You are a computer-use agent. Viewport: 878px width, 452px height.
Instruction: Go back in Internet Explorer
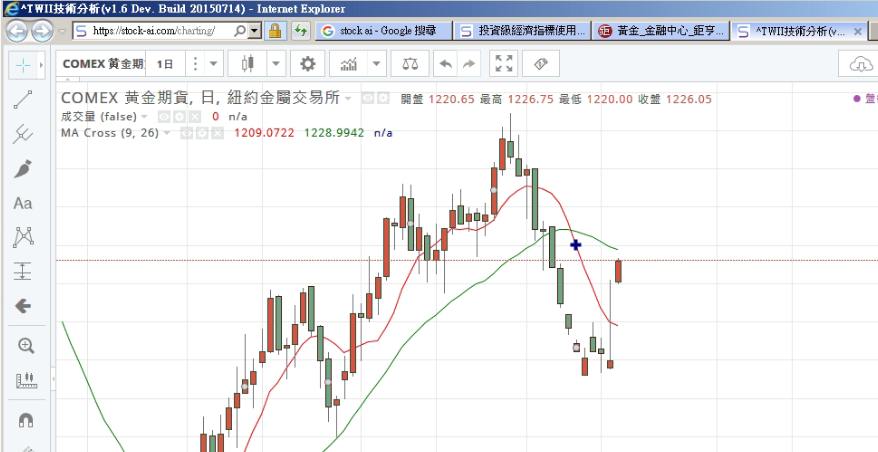(x=17, y=31)
